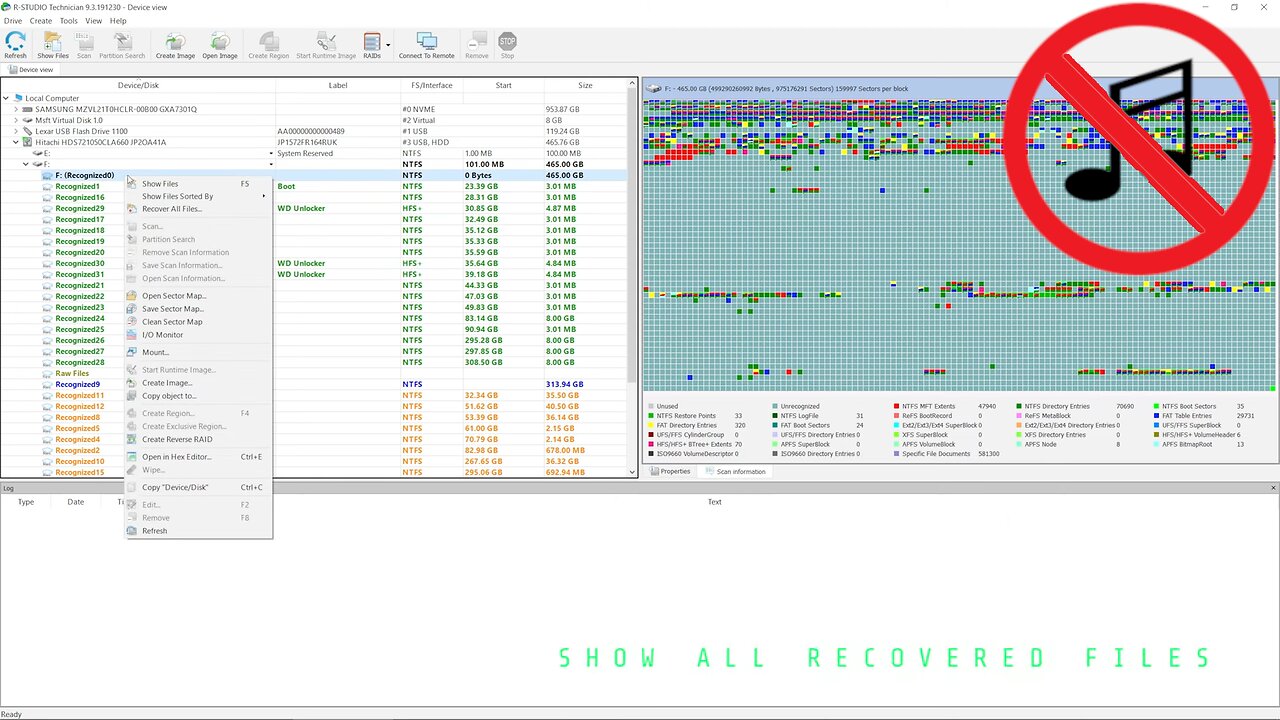Choose Create Image in context menu
1280x720 pixels.
(198, 383)
